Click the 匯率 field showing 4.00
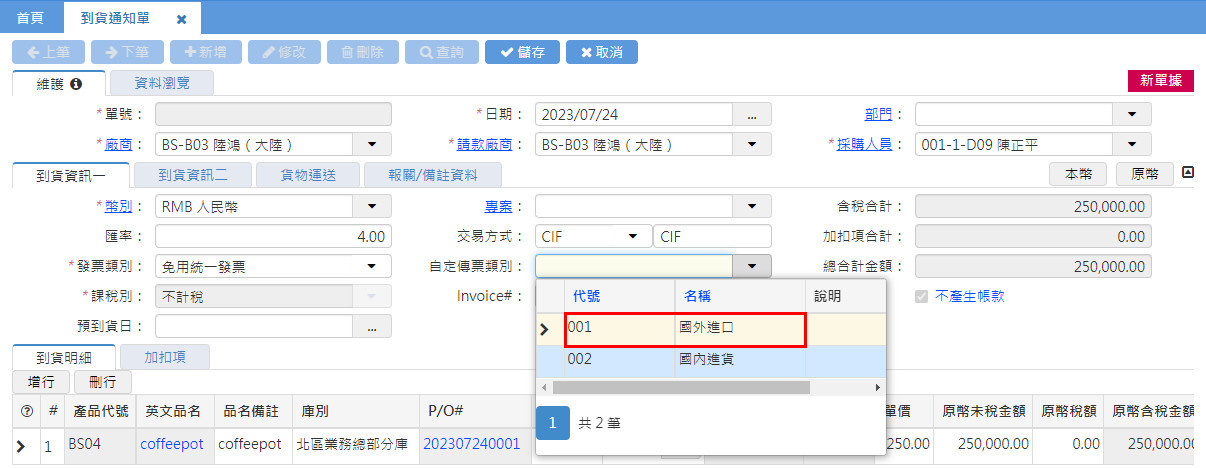 (273, 237)
